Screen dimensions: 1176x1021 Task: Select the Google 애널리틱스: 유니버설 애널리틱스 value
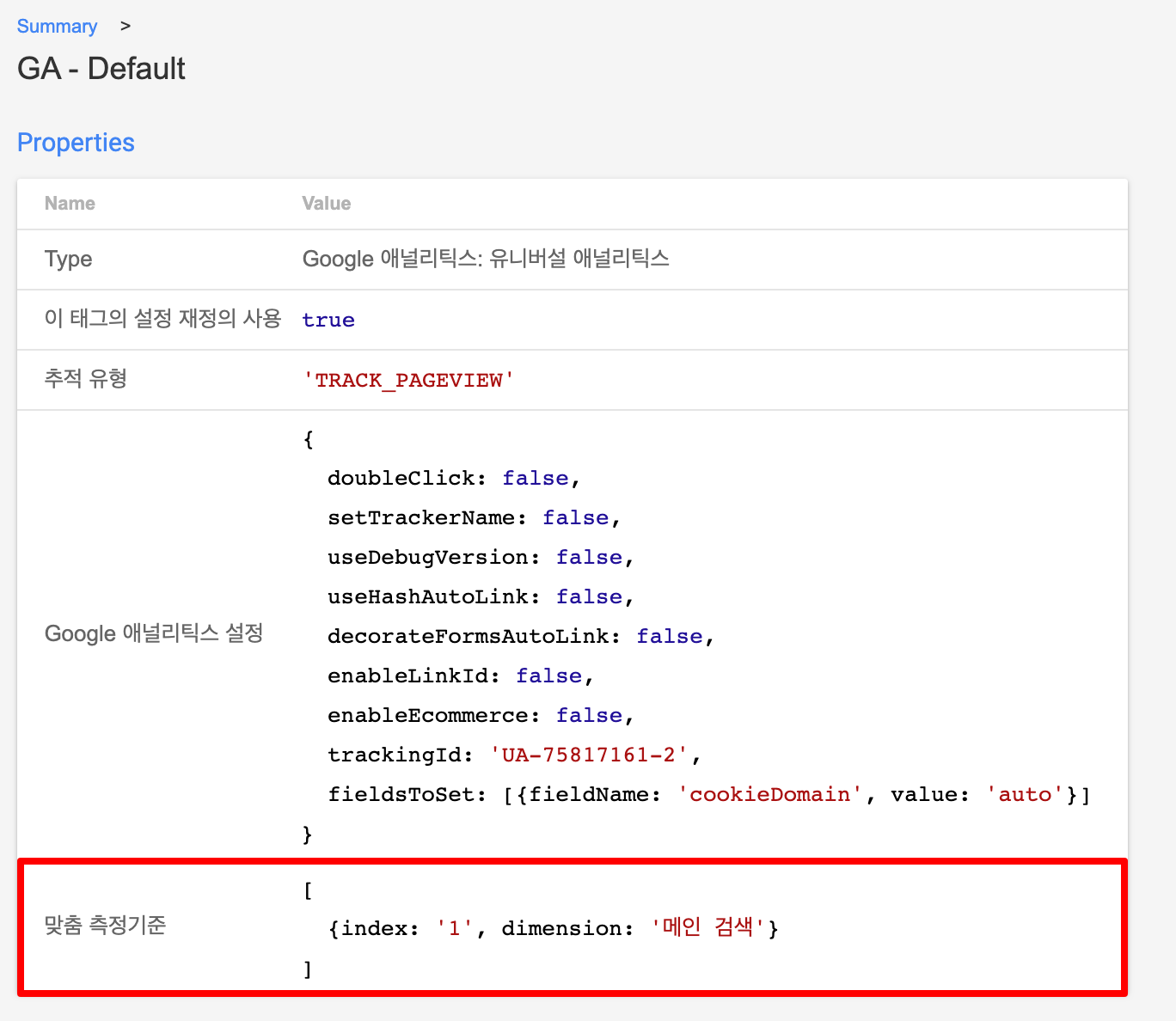(486, 259)
